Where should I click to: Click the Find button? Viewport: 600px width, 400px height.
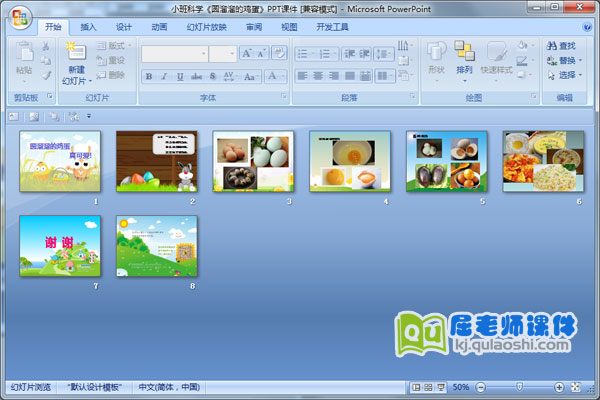(561, 46)
